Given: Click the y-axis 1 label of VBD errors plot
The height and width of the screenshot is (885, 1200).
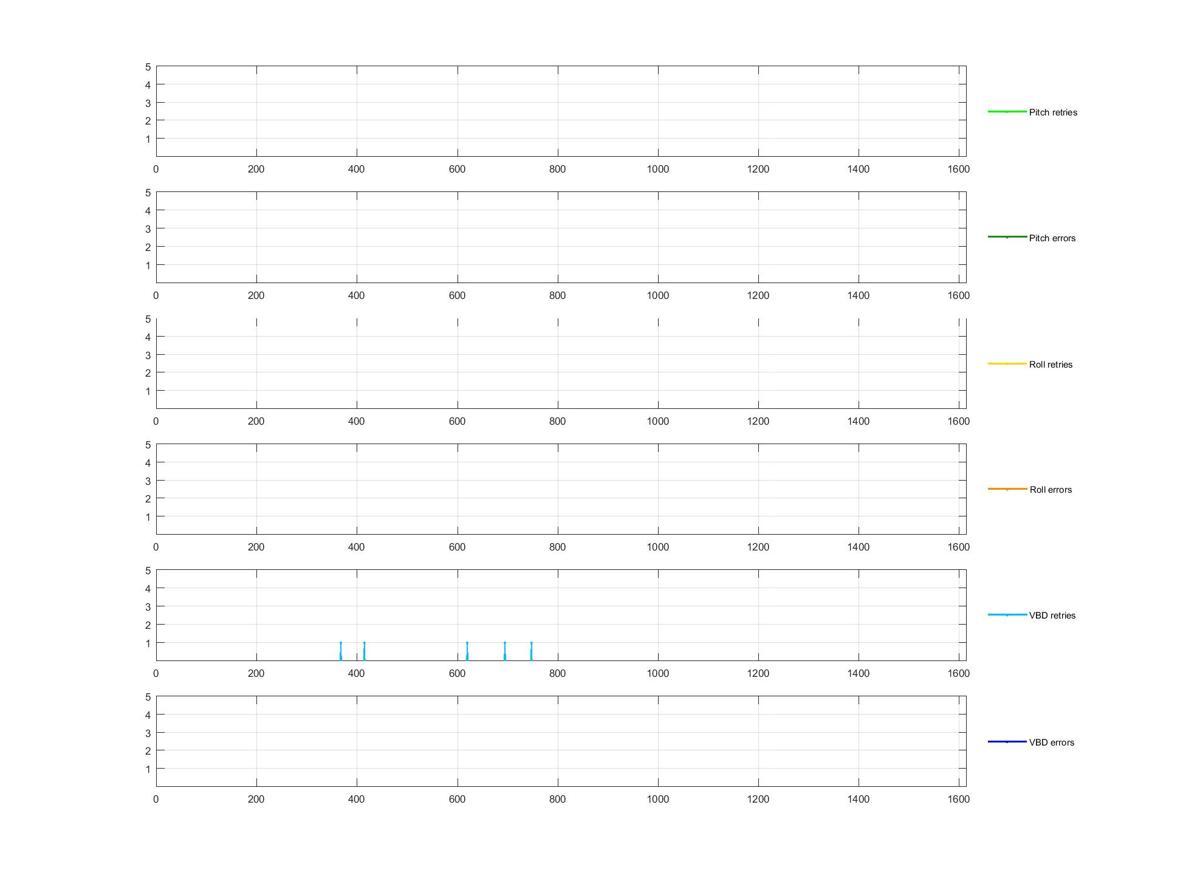Looking at the screenshot, I should tap(148, 769).
